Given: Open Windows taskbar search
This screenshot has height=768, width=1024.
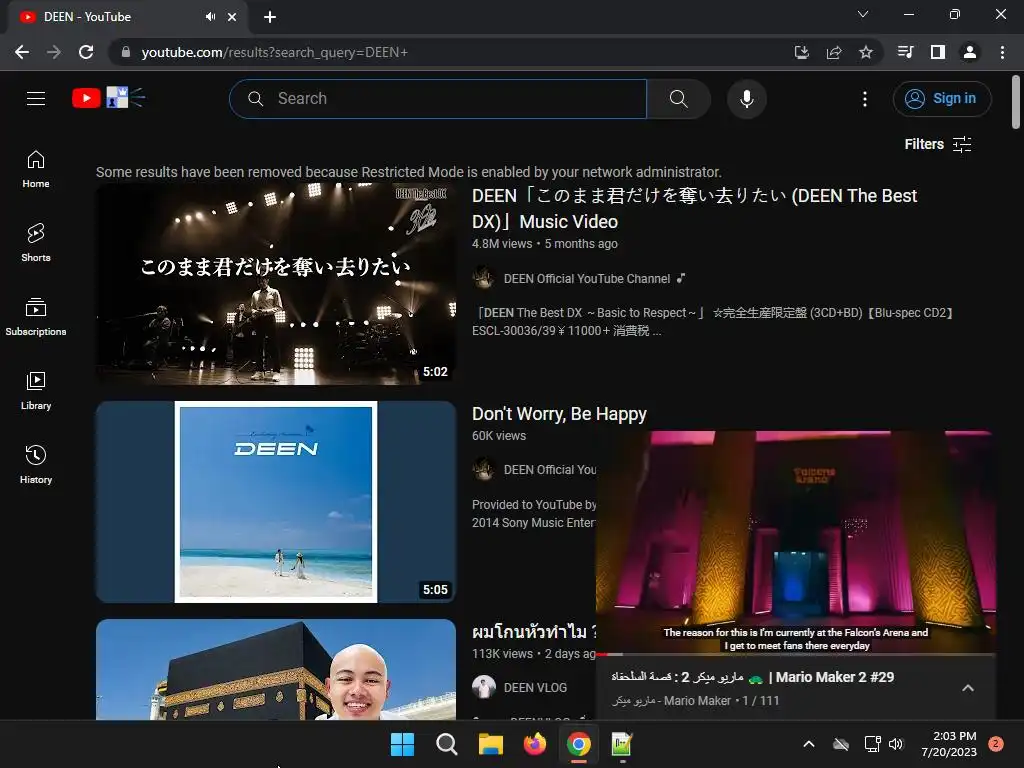Looking at the screenshot, I should tap(447, 744).
